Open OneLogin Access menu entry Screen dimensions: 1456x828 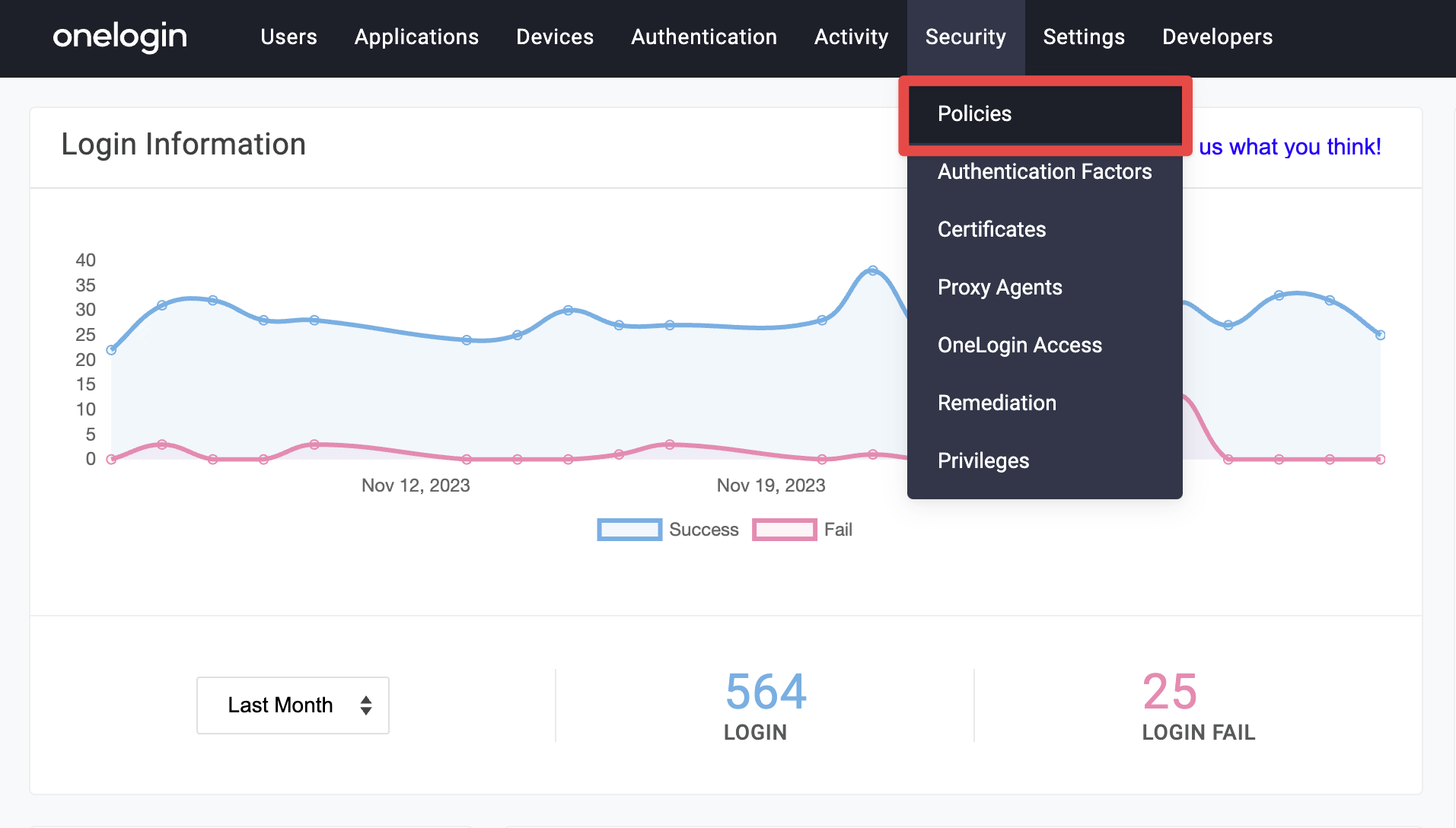1045,346
